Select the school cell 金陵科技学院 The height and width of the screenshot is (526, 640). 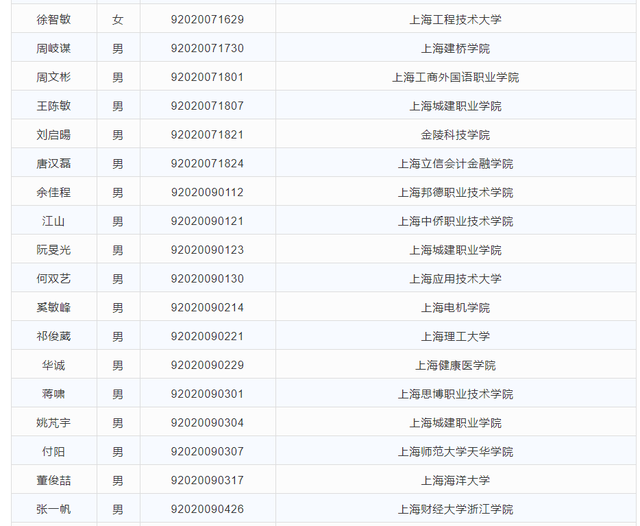point(456,135)
